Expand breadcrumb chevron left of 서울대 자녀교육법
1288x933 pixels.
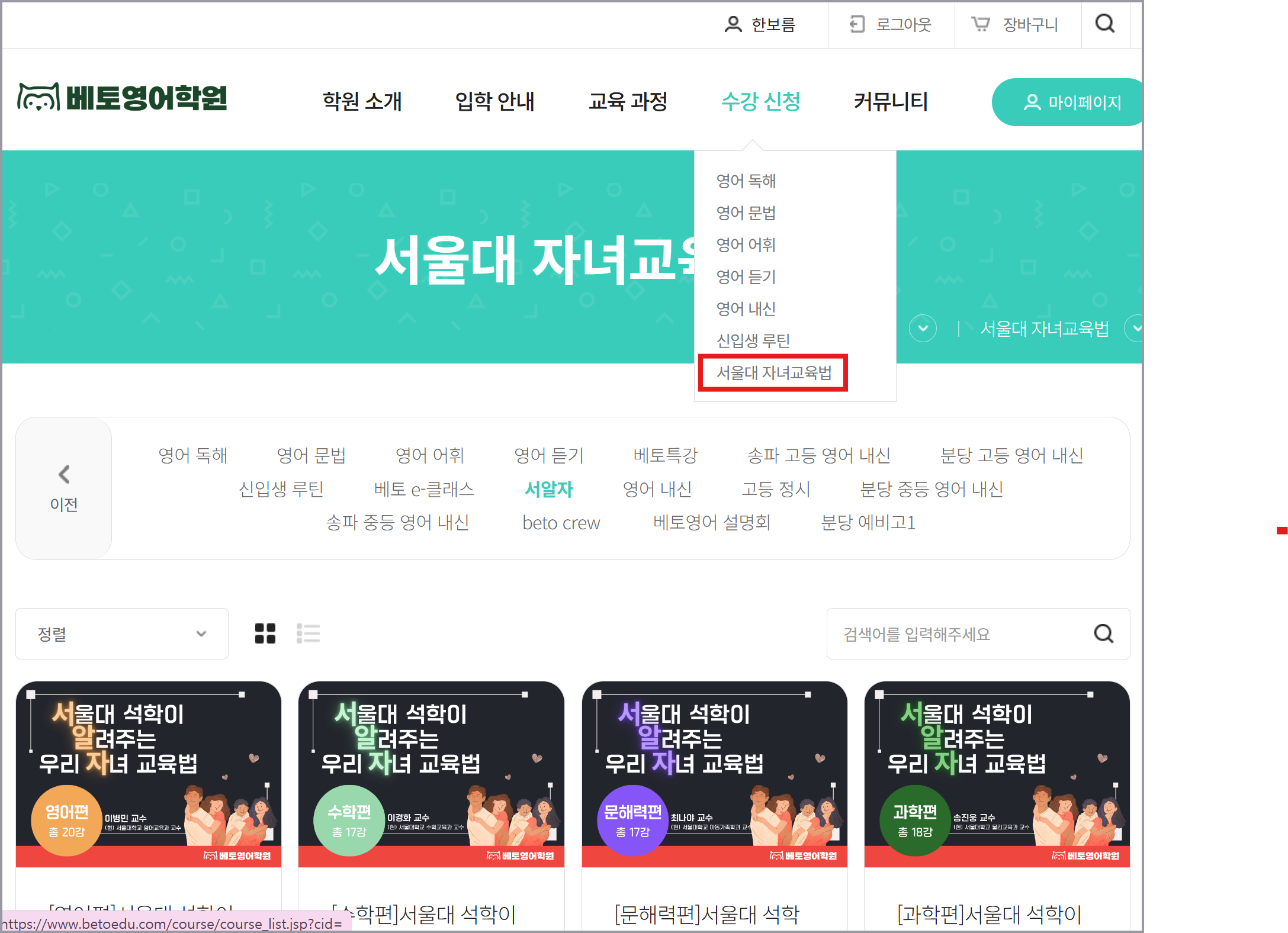tap(923, 328)
